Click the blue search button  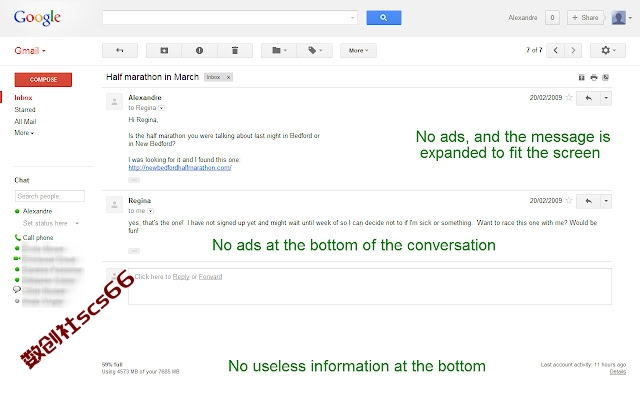tap(383, 18)
